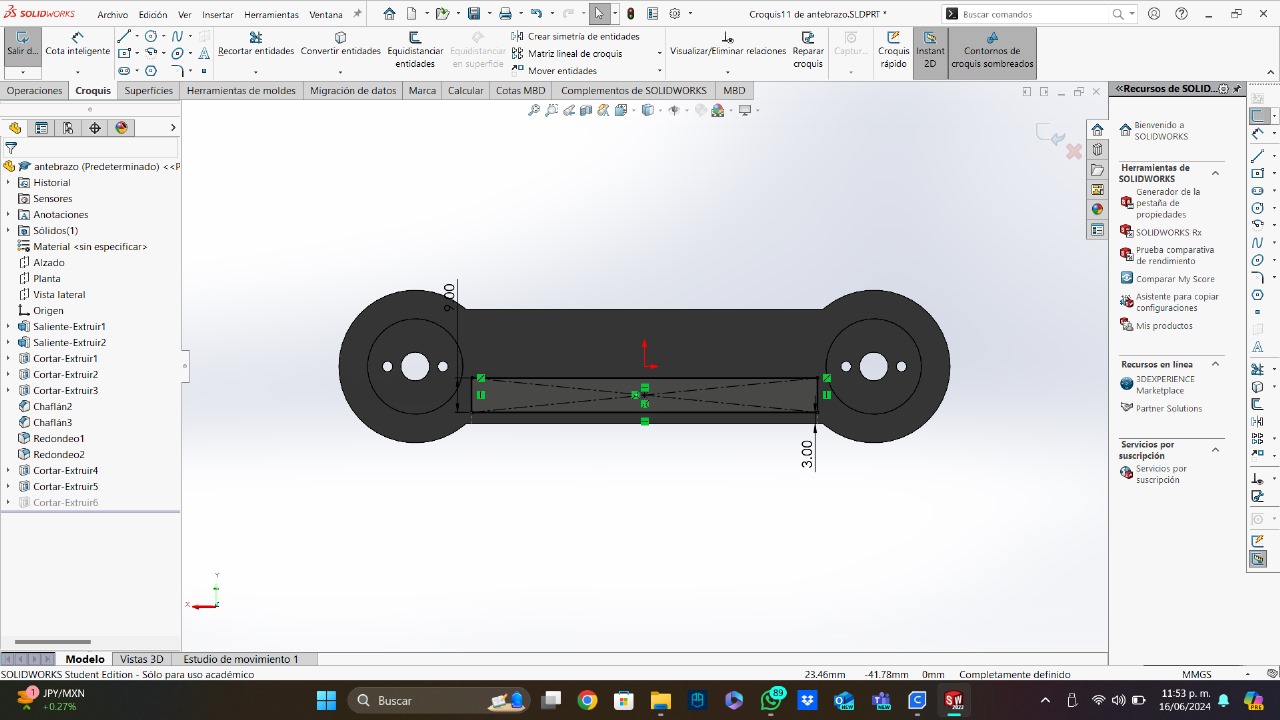Toggle Instant 2D mode
The image size is (1280, 720).
point(930,51)
